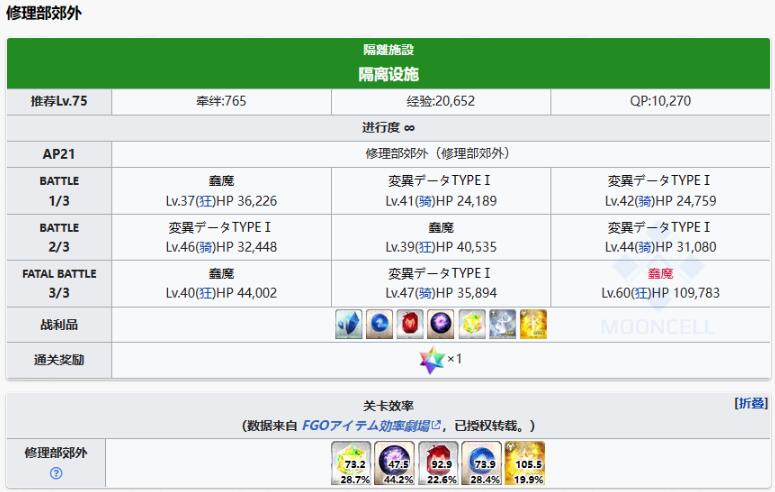The image size is (775, 492).
Task: Click the yellow-green cube drop icon in drops row
Action: [x=472, y=324]
